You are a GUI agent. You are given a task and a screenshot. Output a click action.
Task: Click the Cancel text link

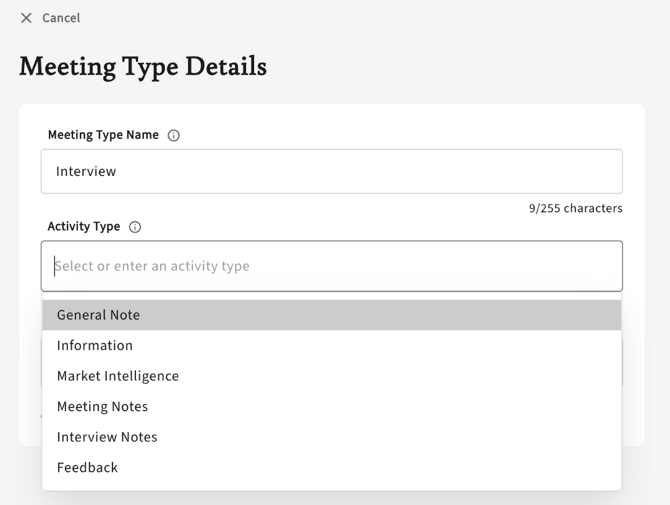point(61,18)
